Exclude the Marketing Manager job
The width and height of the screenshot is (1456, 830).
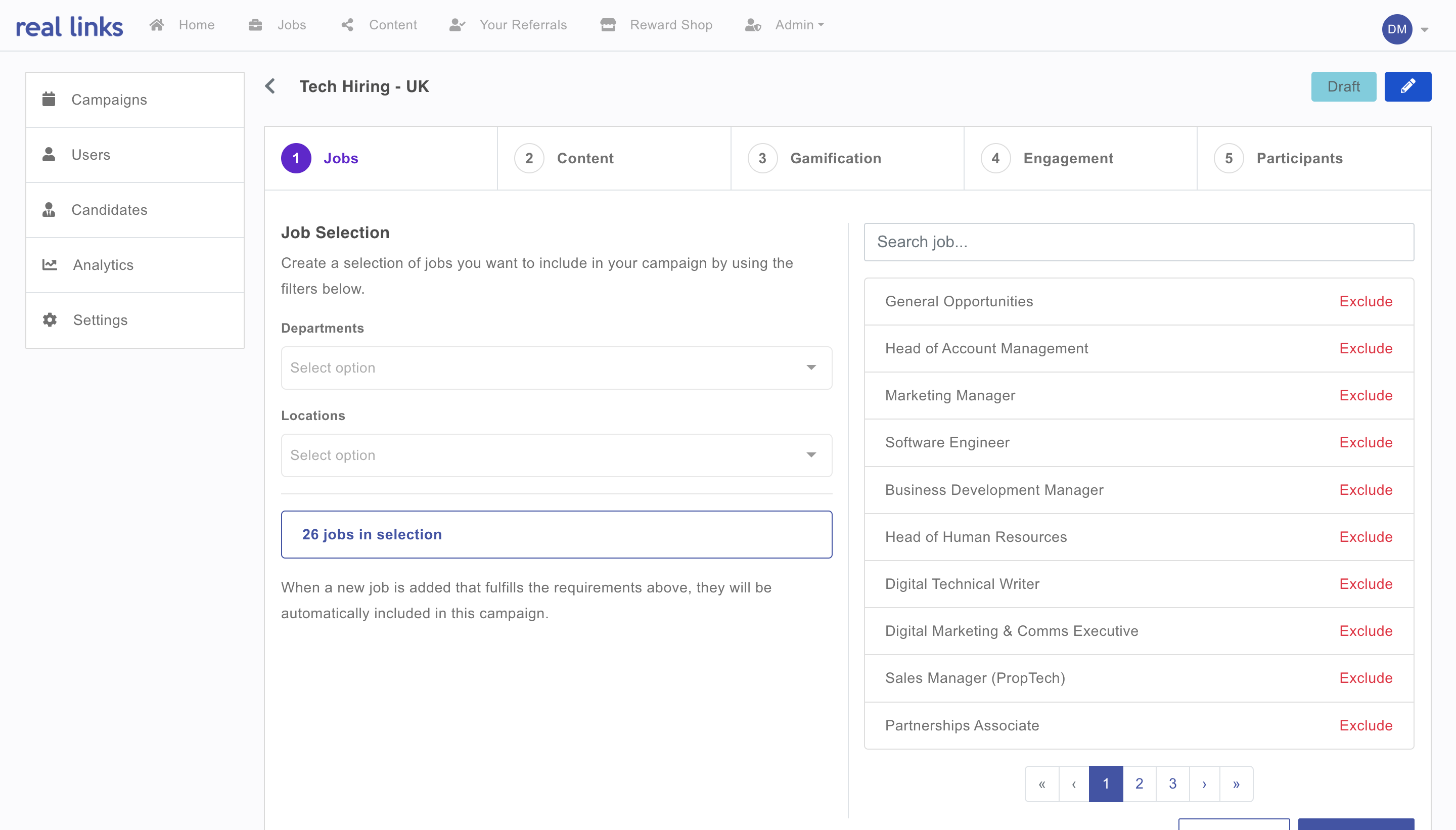point(1366,396)
